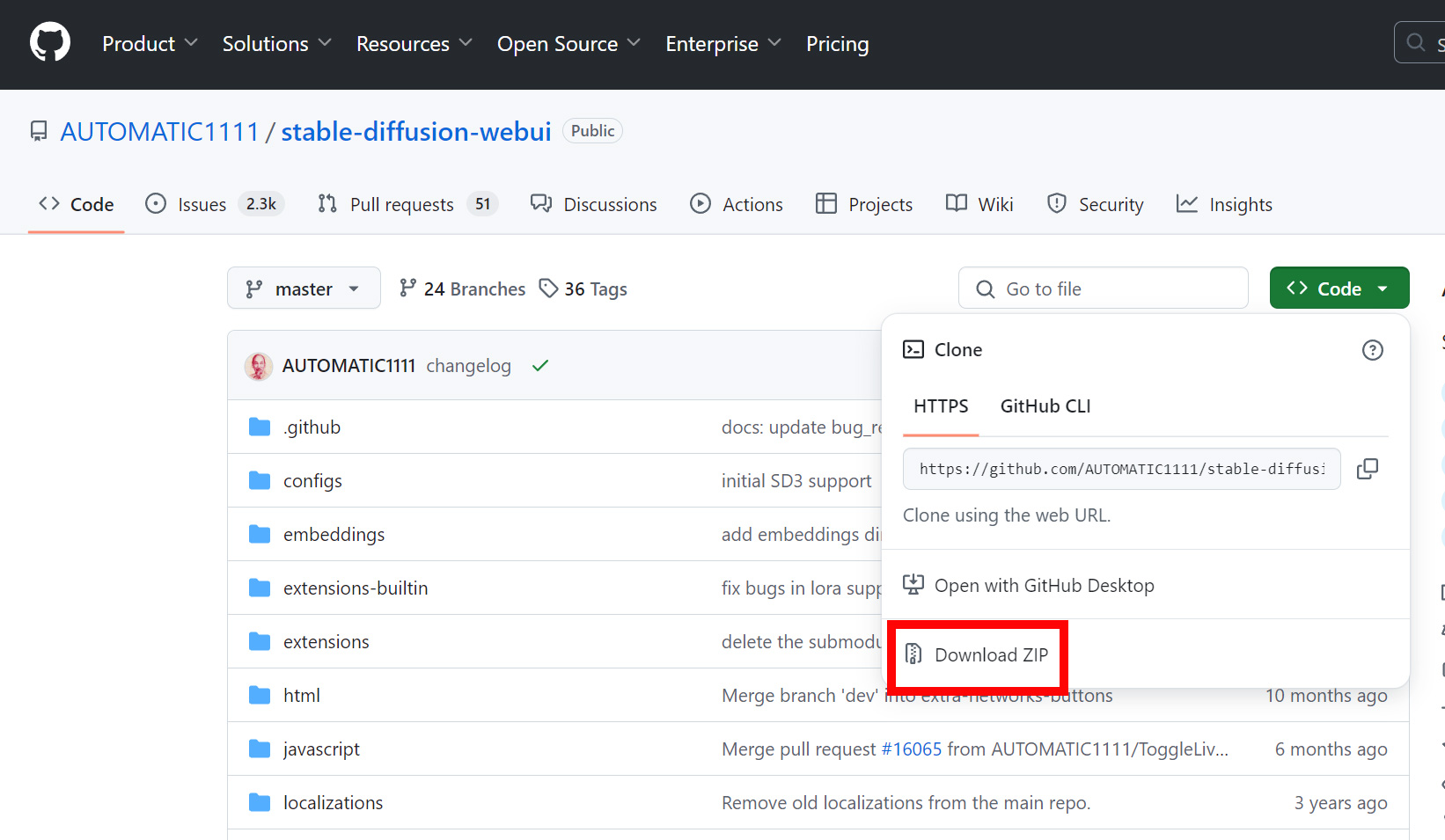This screenshot has height=840, width=1445.
Task: Open with GitHub Desktop
Action: coord(1044,586)
